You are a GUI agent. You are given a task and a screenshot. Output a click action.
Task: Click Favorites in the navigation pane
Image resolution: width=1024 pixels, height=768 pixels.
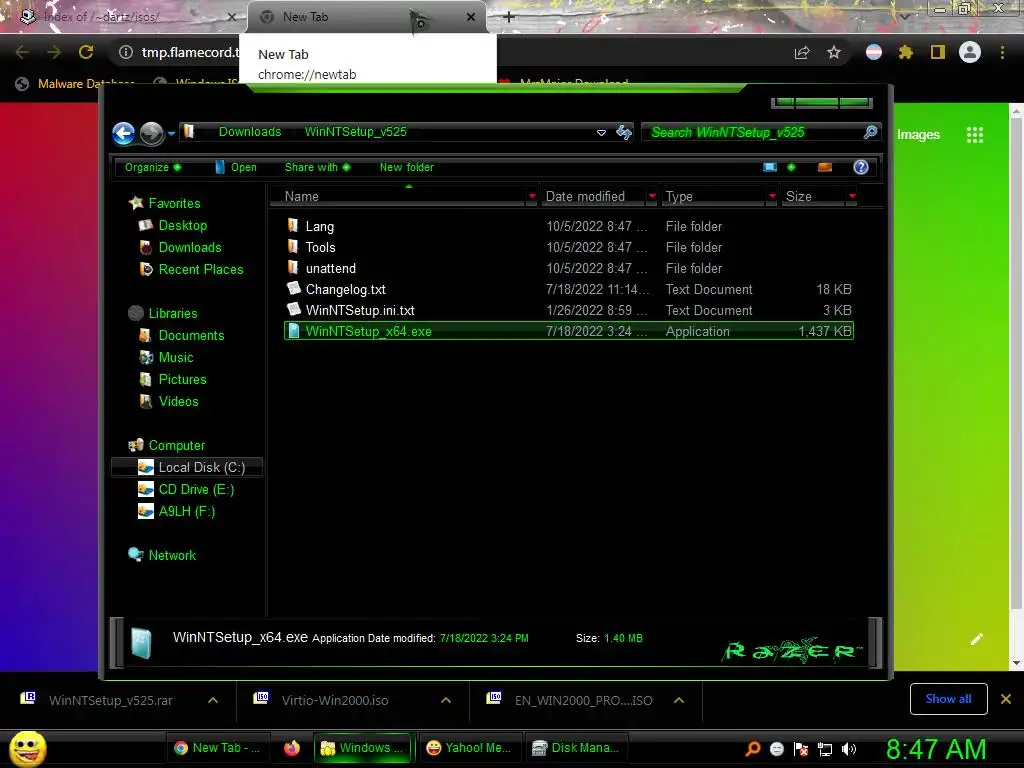tap(174, 203)
